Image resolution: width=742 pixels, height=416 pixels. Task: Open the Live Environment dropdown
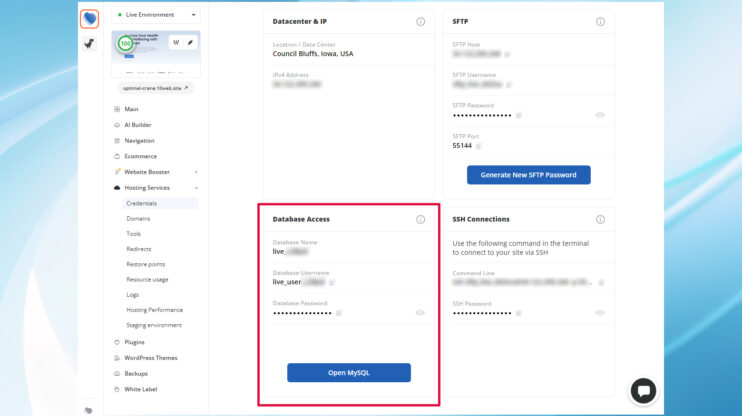click(x=156, y=15)
